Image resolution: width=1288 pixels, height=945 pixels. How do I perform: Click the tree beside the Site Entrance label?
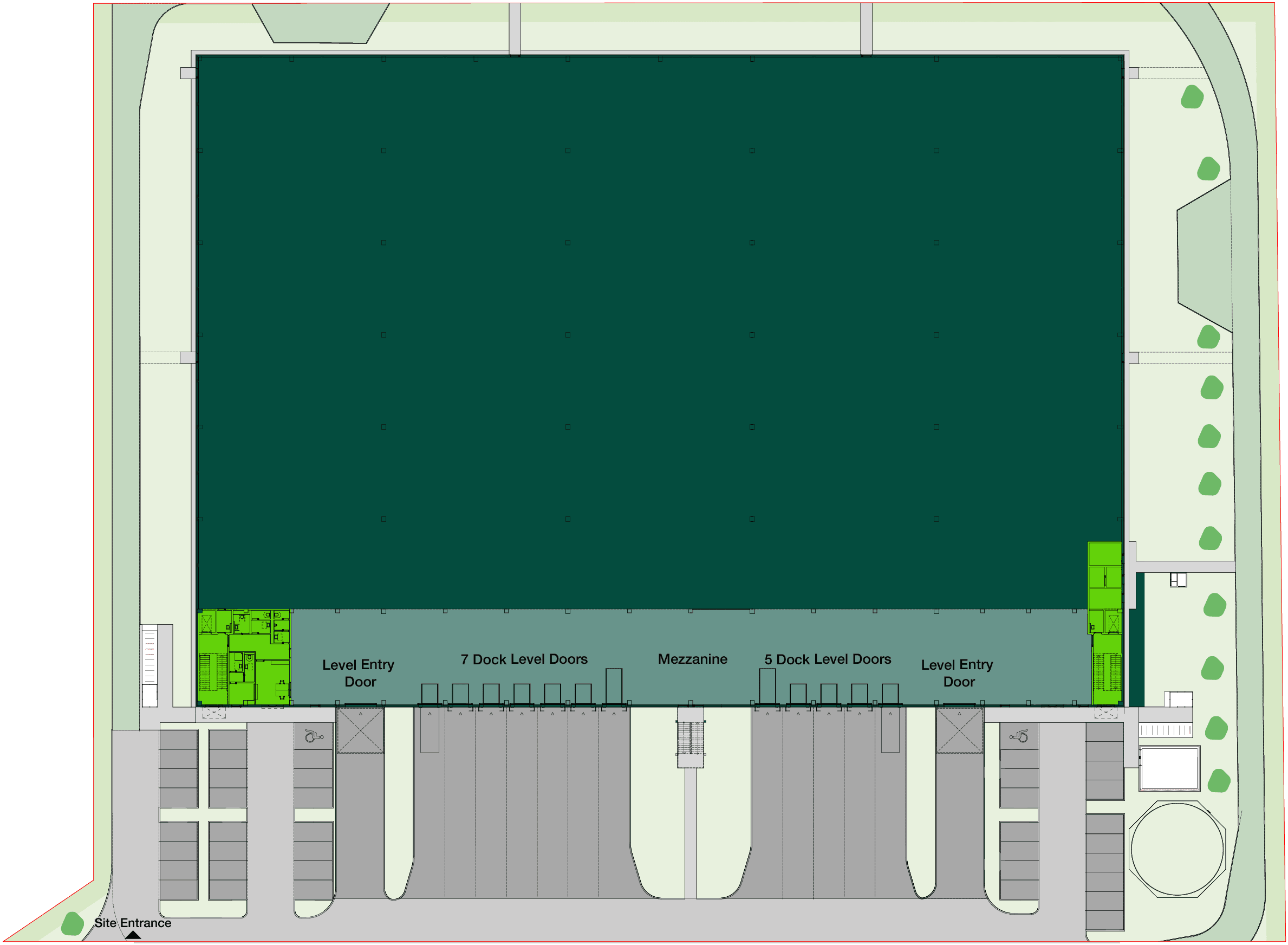[73, 924]
